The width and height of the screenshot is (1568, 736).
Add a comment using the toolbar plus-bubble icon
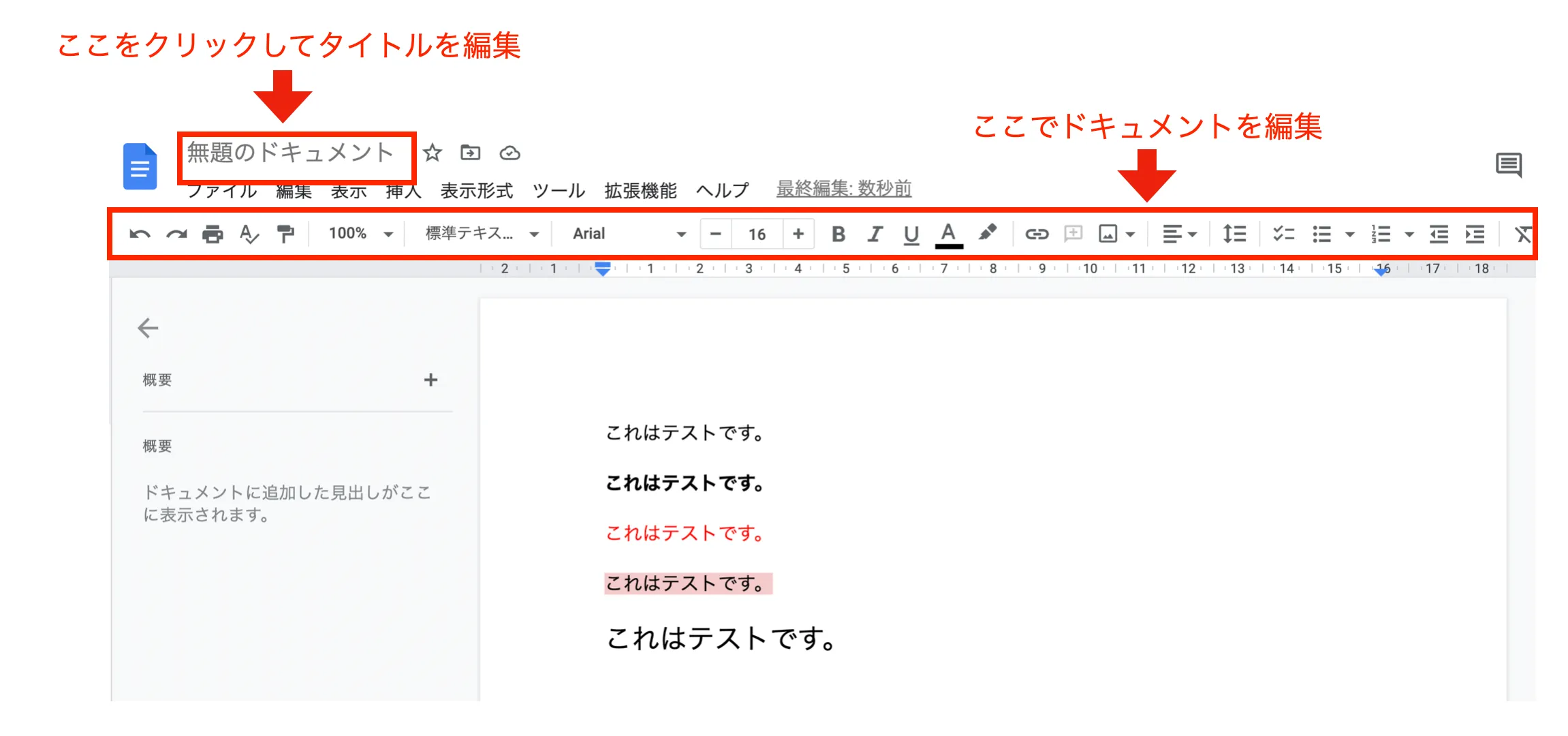[1073, 234]
